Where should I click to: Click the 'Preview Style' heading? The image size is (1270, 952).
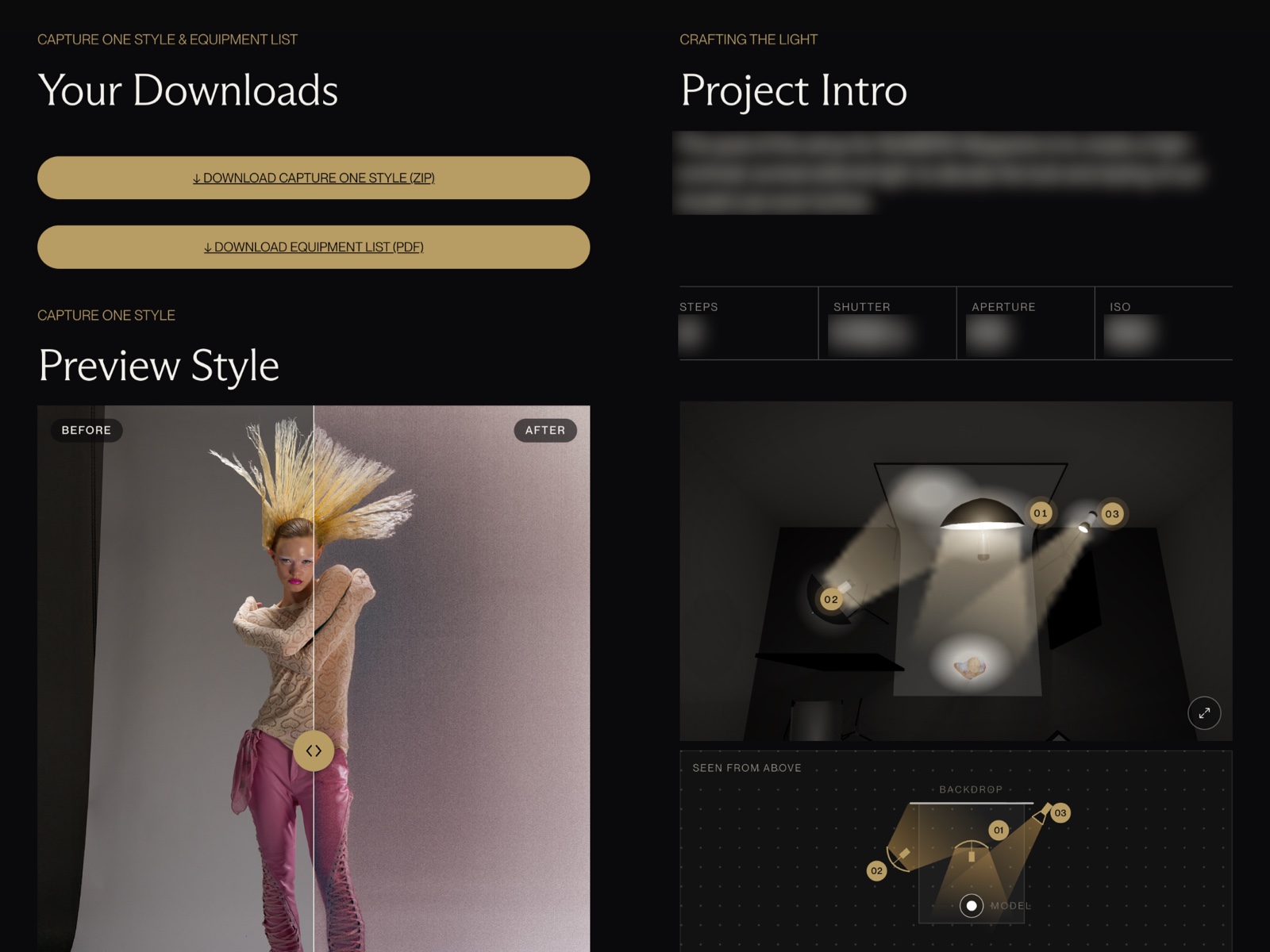159,366
